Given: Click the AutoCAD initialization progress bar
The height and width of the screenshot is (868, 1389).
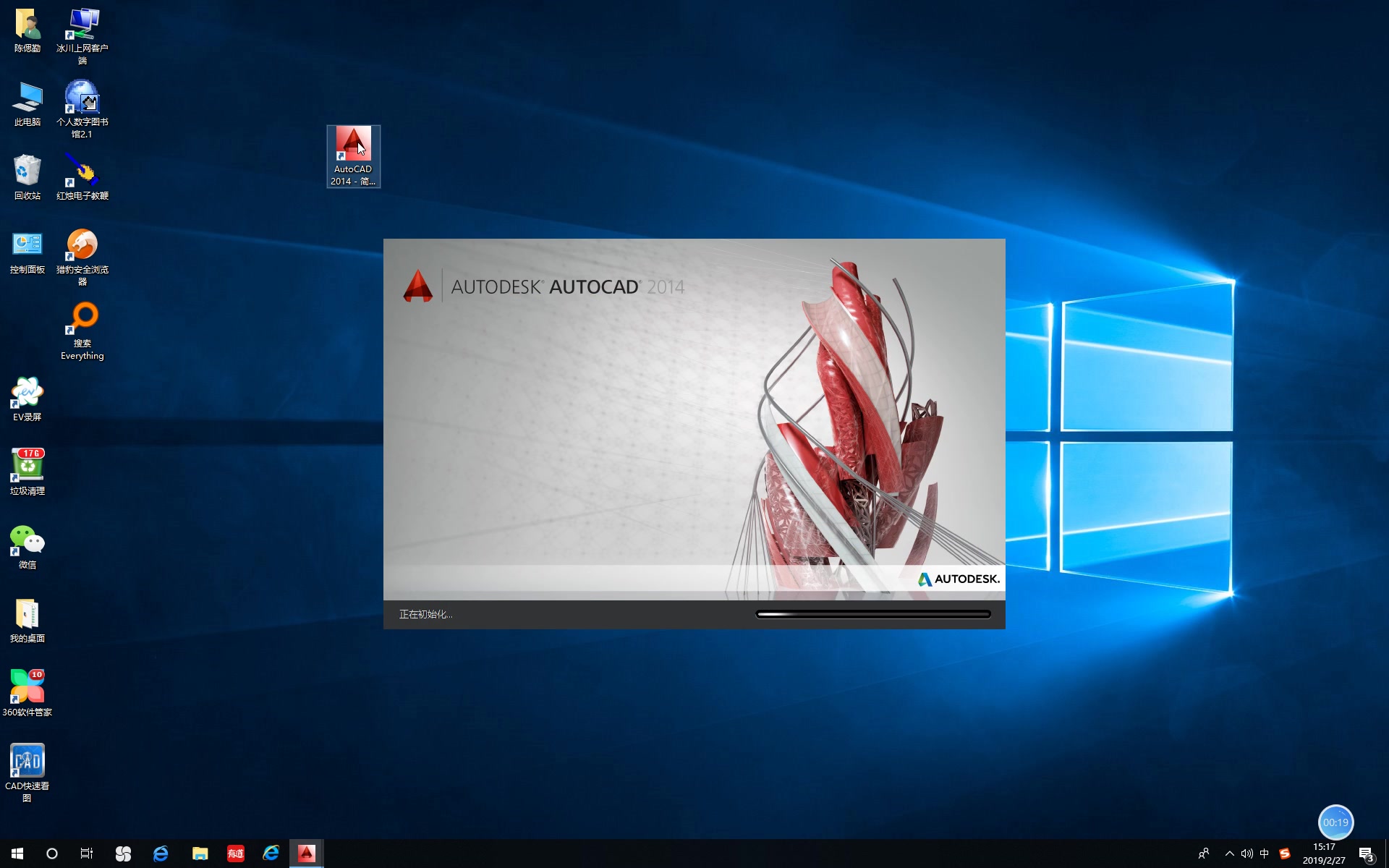Looking at the screenshot, I should pos(872,613).
